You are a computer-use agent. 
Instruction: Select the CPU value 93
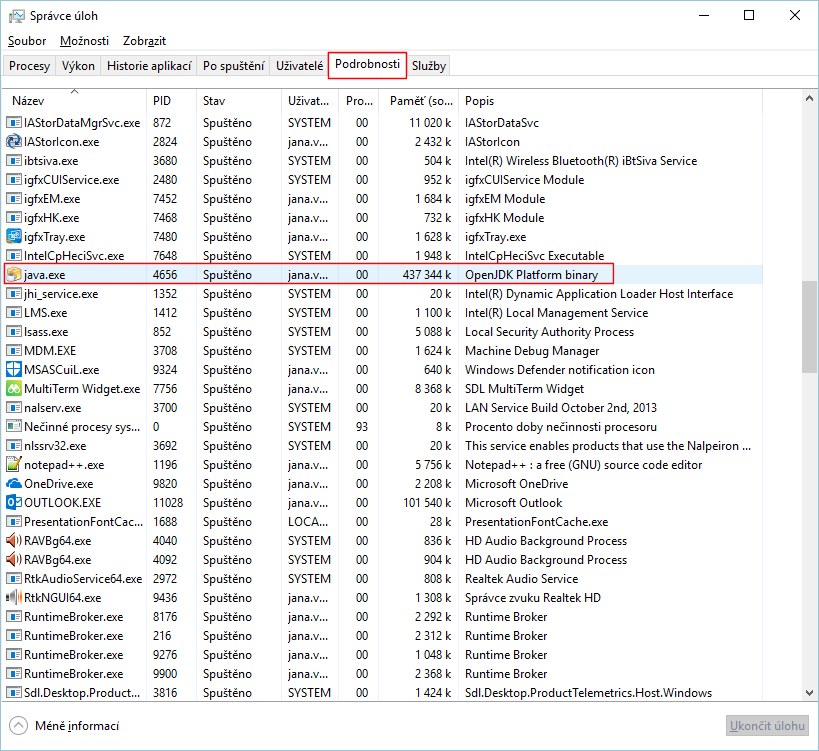pyautogui.click(x=362, y=427)
